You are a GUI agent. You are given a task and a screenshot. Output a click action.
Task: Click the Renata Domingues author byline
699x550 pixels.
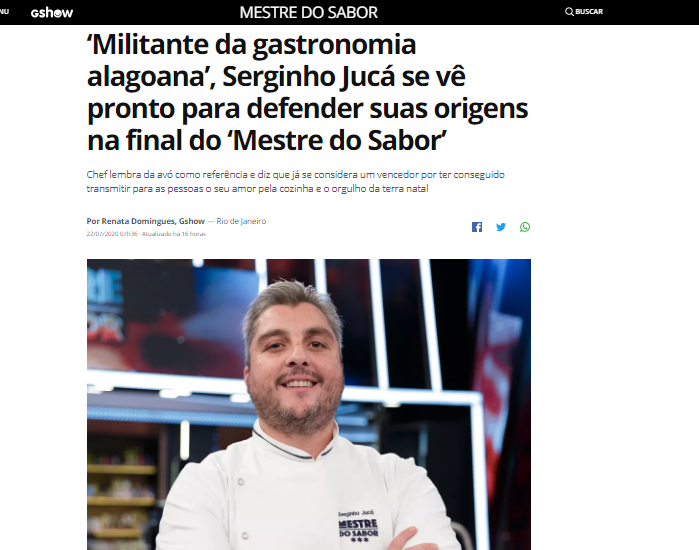point(145,221)
